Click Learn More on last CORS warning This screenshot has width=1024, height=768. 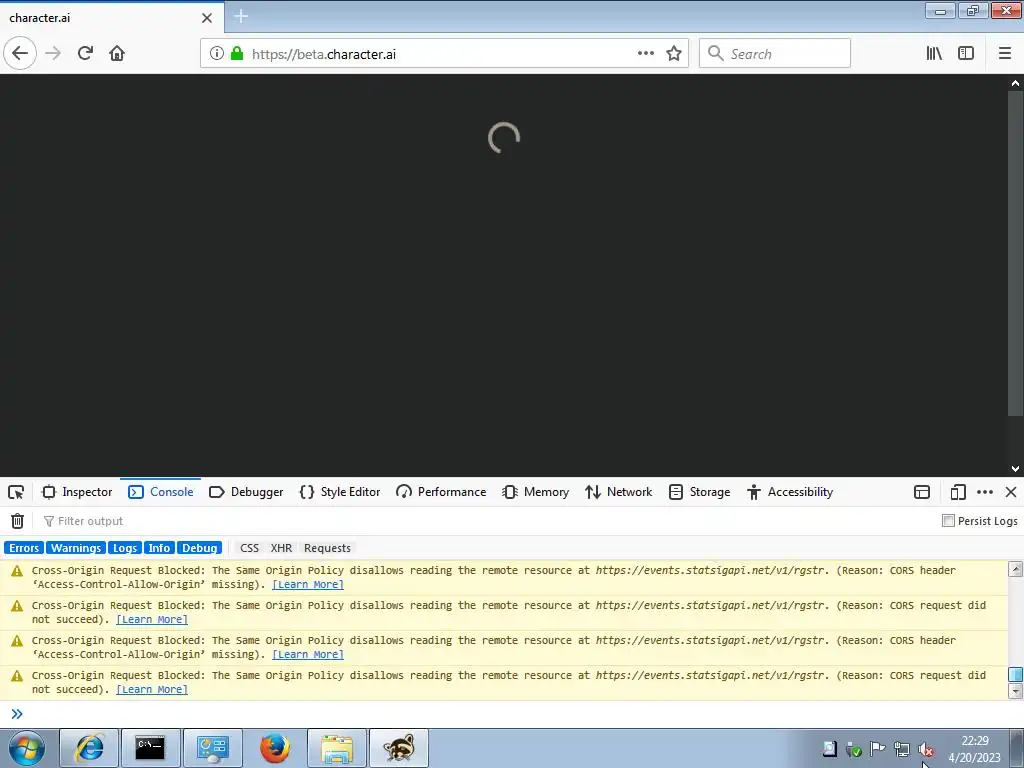152,690
